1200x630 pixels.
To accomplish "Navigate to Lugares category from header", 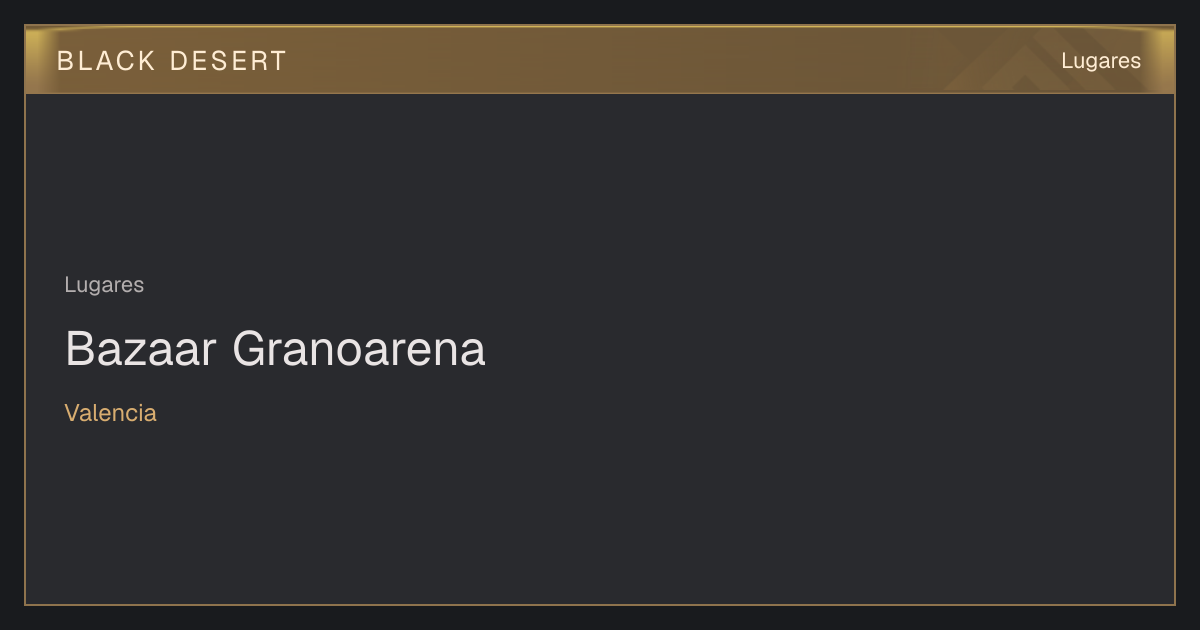I will (x=1101, y=61).
